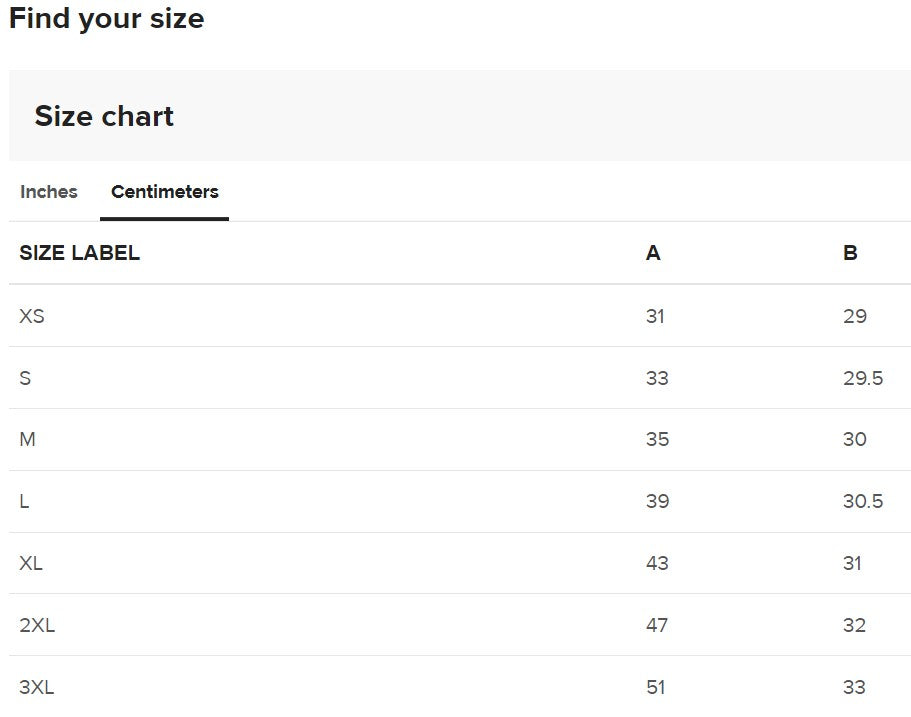Select the 2XL size label
This screenshot has height=717, width=911.
pos(37,625)
